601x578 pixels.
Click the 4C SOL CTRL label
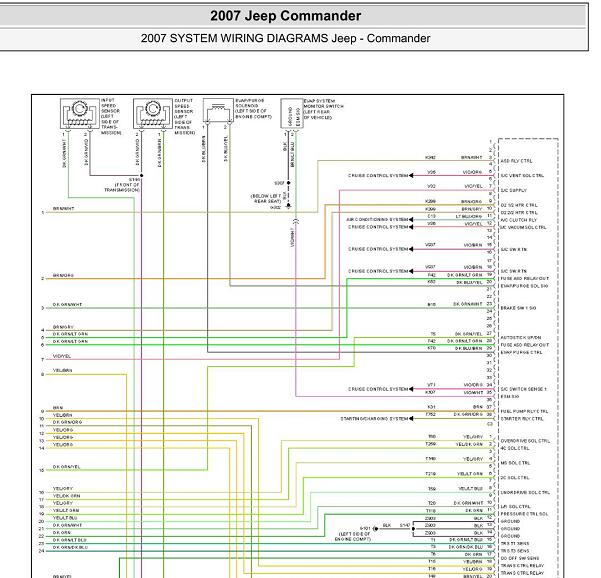515,448
